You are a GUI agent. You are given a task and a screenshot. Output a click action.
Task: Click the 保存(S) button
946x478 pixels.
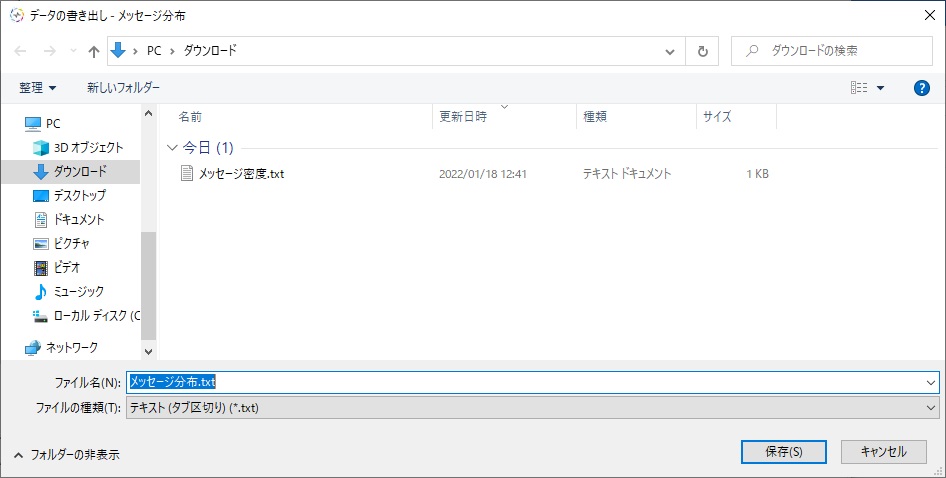(x=784, y=451)
